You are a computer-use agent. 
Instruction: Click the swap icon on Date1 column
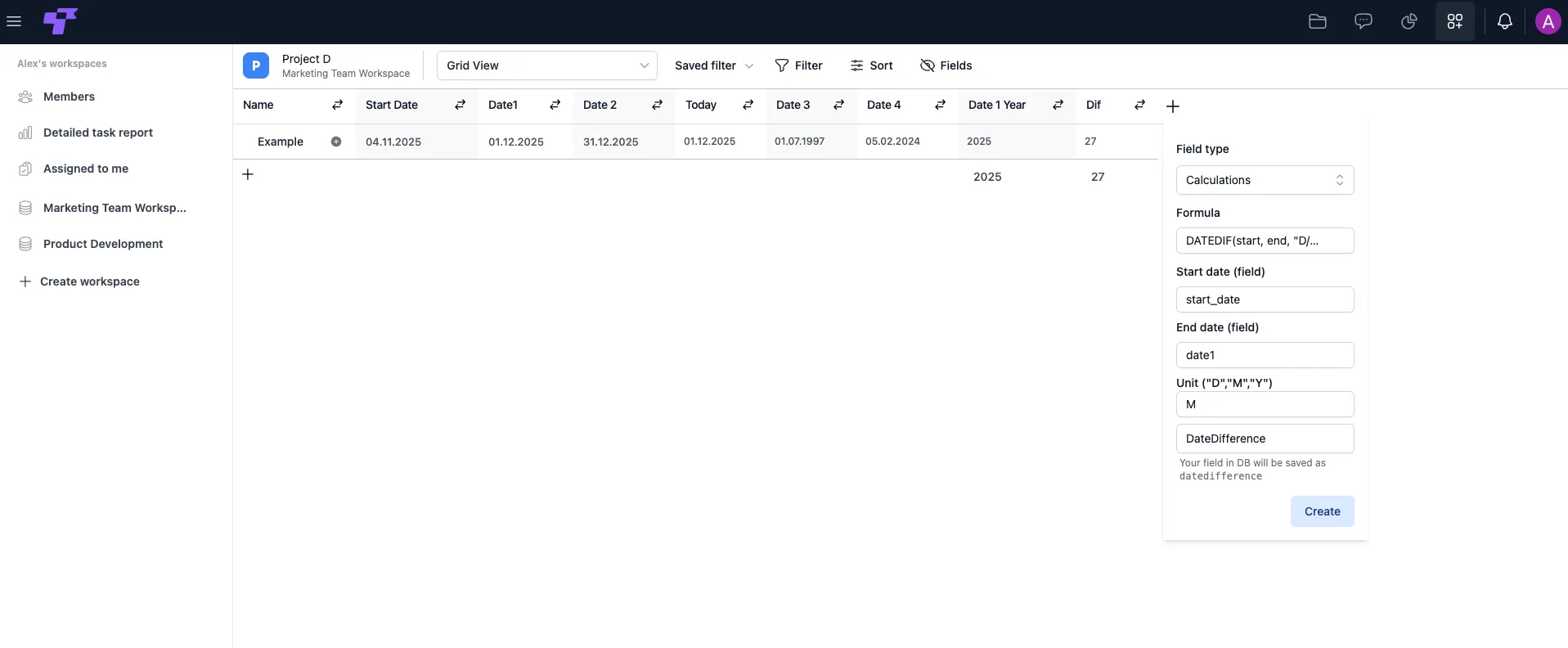(x=555, y=105)
